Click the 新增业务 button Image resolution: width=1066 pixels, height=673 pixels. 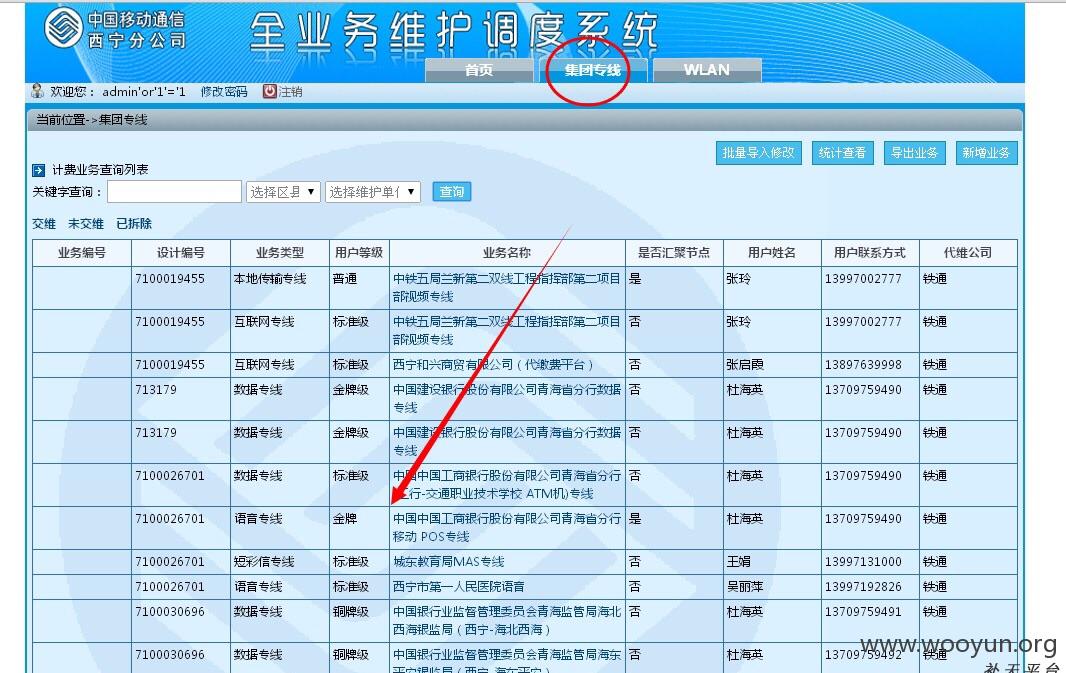986,153
